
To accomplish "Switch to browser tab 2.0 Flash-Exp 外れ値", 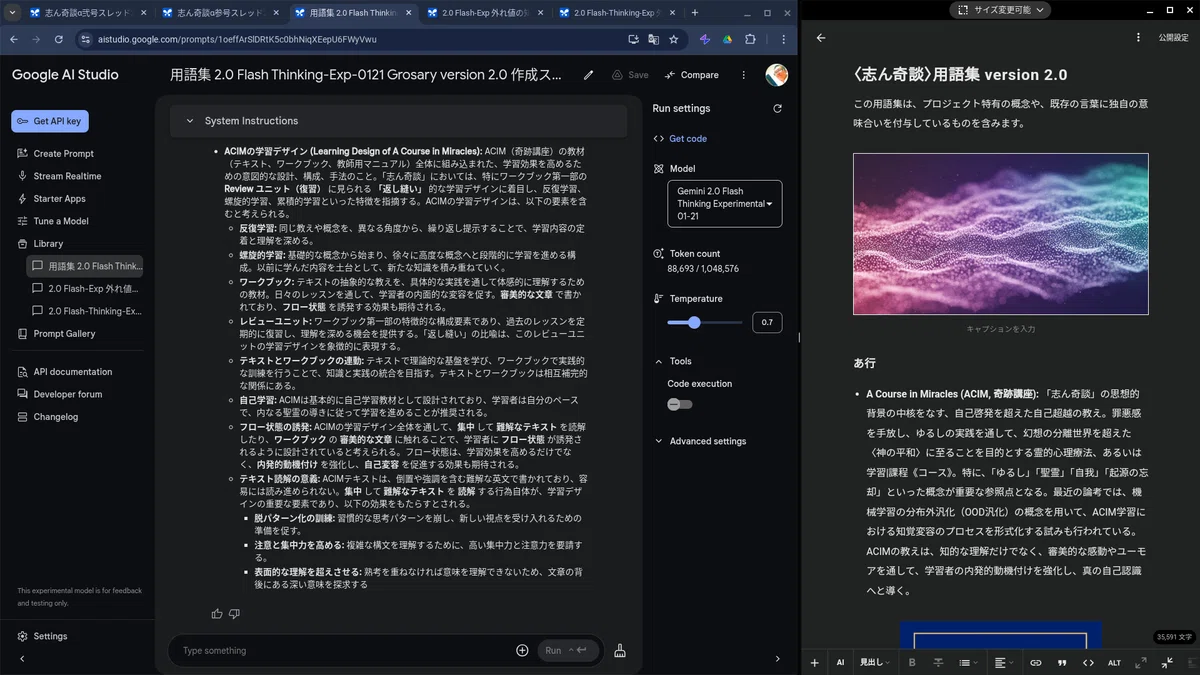I will (484, 13).
